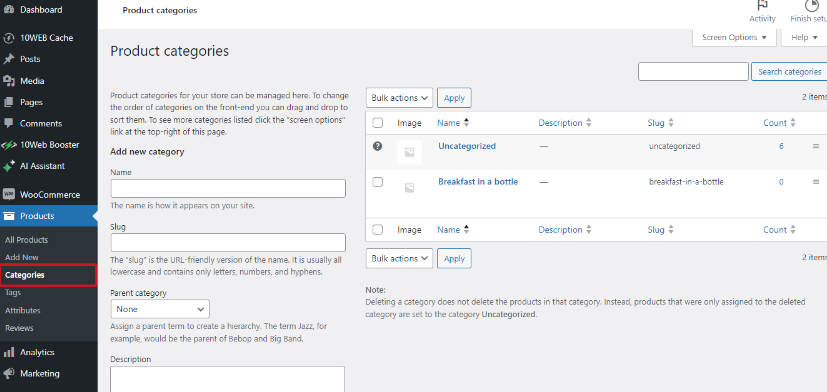
Task: Click footer Name column sort link
Action: point(453,230)
